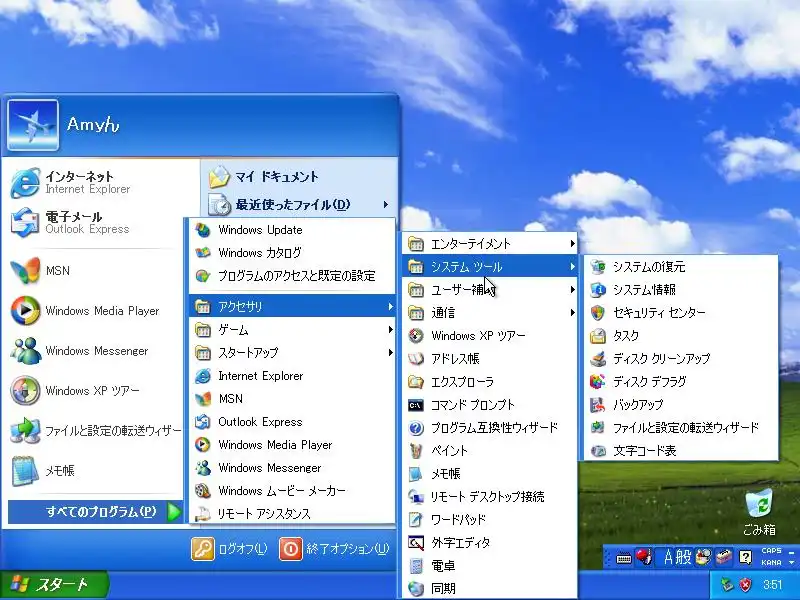
Task: Select 同期 menu entry
Action: point(490,588)
